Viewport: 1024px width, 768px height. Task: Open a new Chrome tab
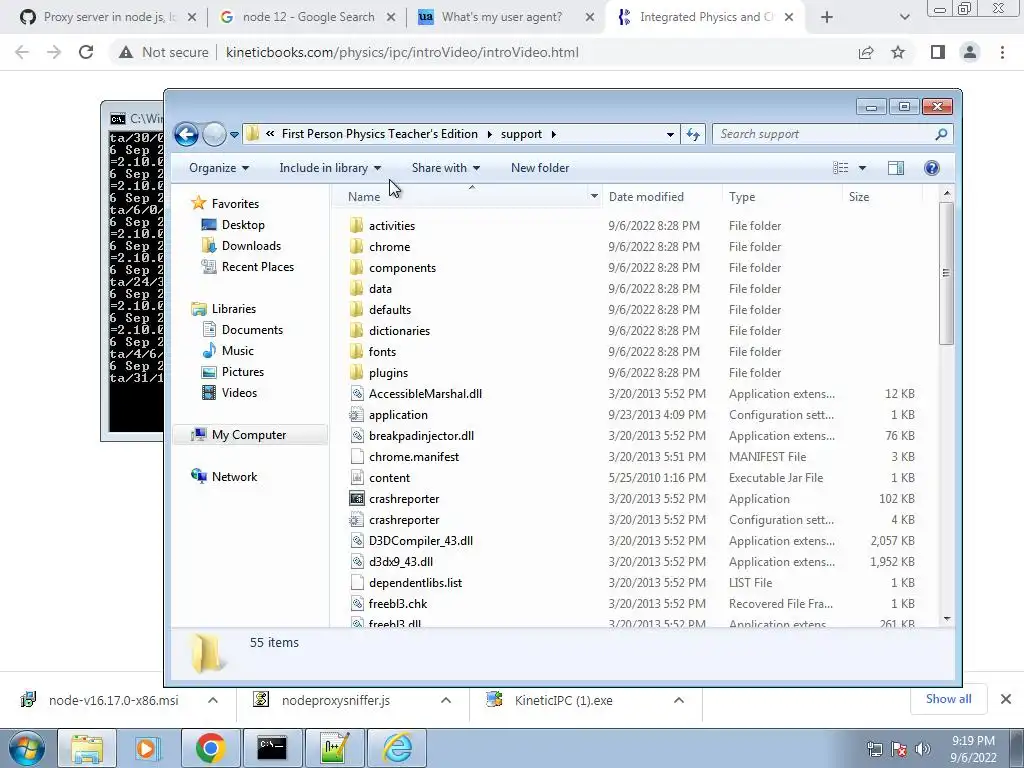pyautogui.click(x=827, y=18)
